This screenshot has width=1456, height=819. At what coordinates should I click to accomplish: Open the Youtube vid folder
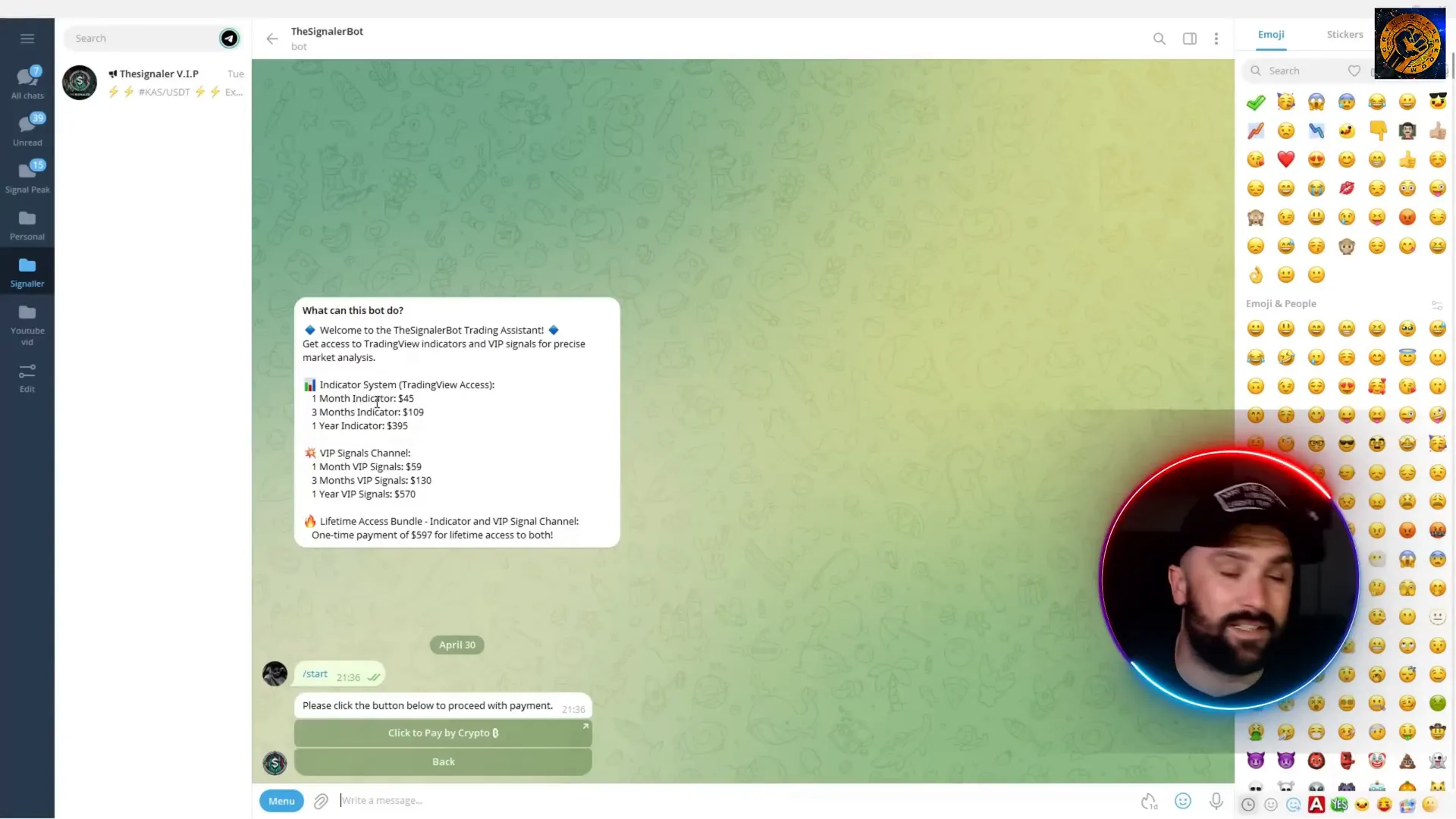pyautogui.click(x=27, y=325)
